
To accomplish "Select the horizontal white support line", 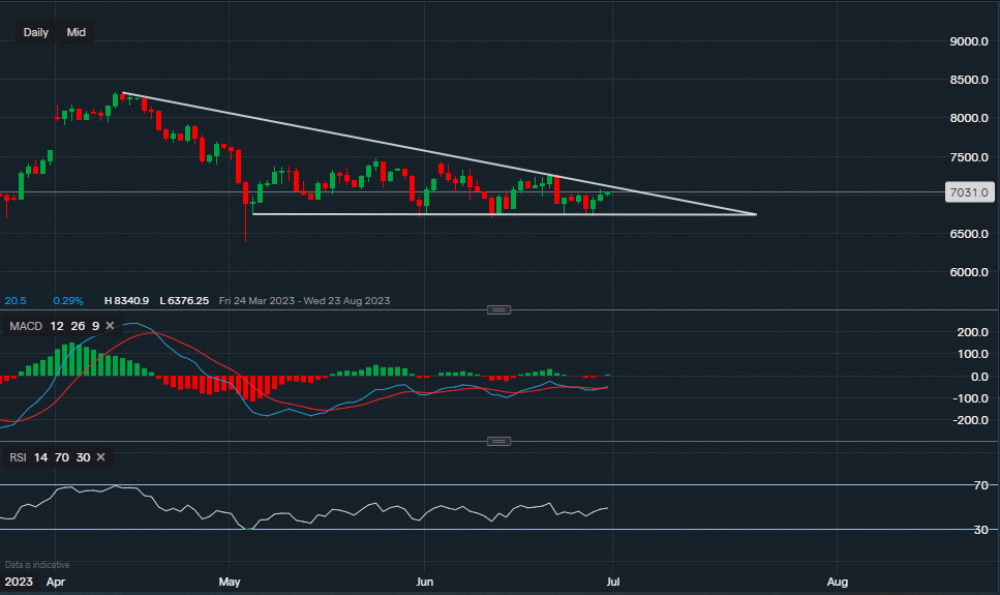I will (x=500, y=214).
